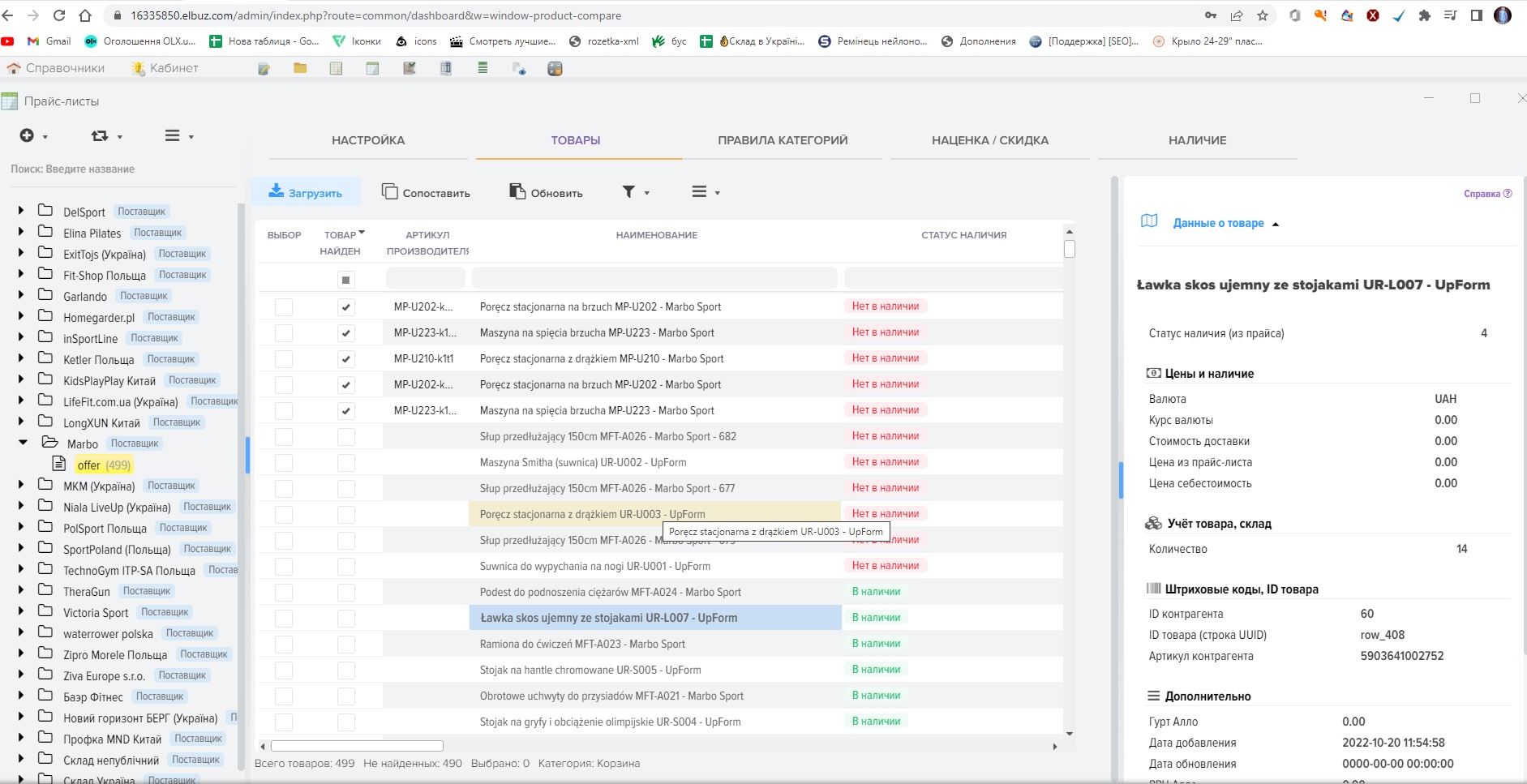Tick ВЫБОР checkbox for Ławka skos ujemny row

tap(284, 619)
